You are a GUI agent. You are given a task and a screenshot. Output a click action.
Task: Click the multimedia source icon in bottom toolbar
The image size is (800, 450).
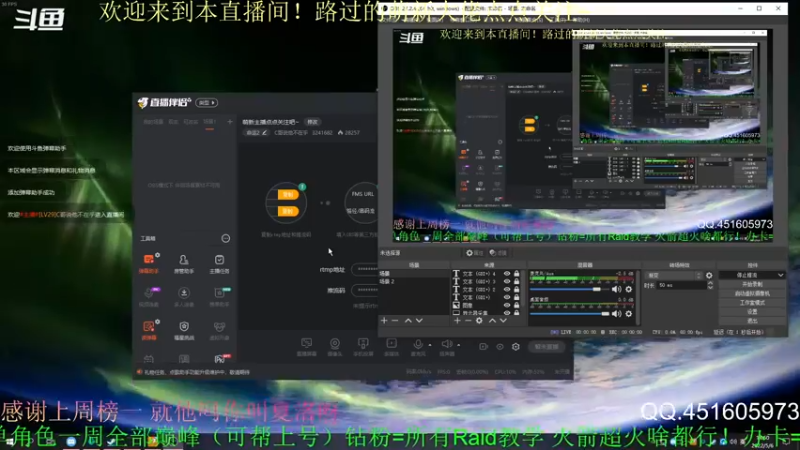click(x=391, y=346)
